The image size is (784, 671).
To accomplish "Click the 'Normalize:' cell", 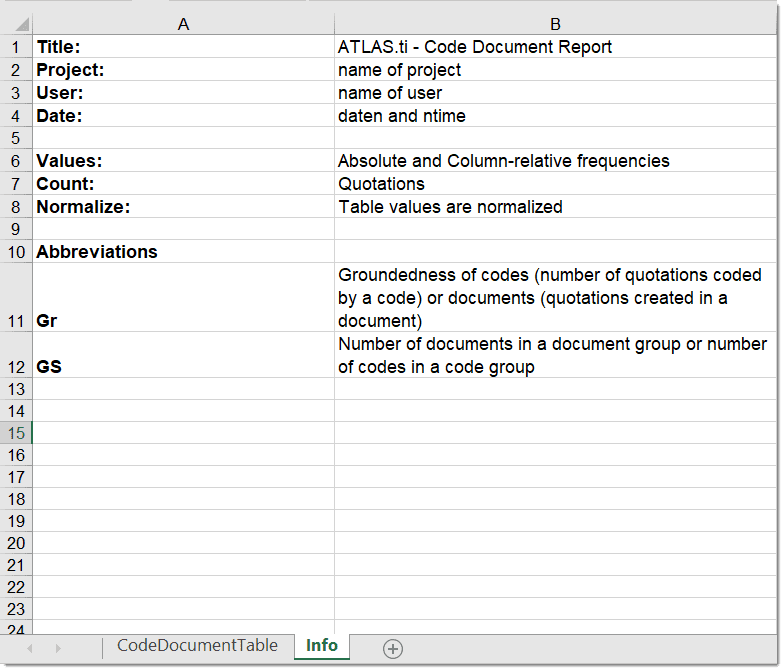I will click(183, 206).
